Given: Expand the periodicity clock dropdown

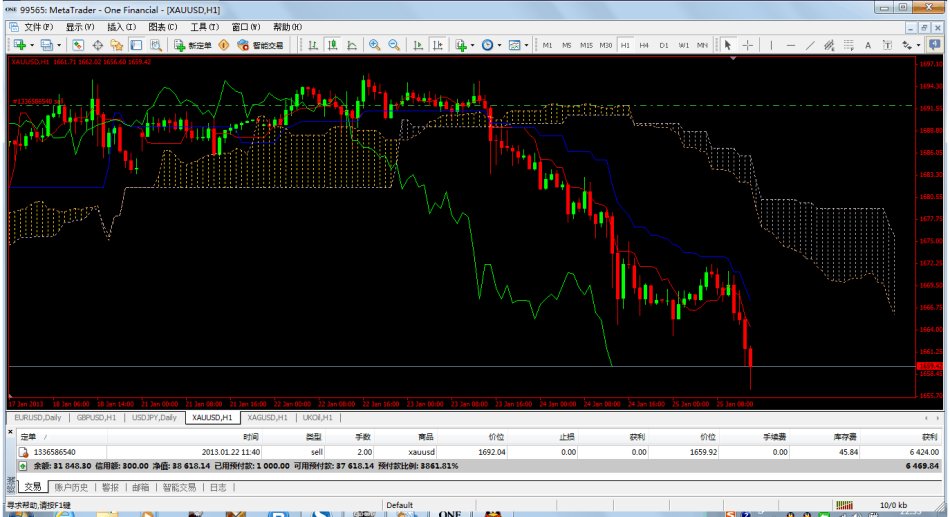Looking at the screenshot, I should coord(500,45).
